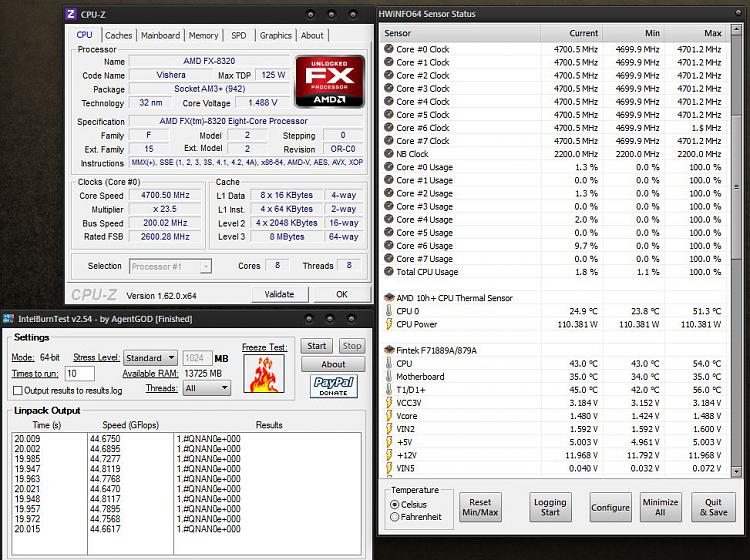Click the Core #0 Clock sensor icon
This screenshot has width=750, height=560.
(x=389, y=49)
